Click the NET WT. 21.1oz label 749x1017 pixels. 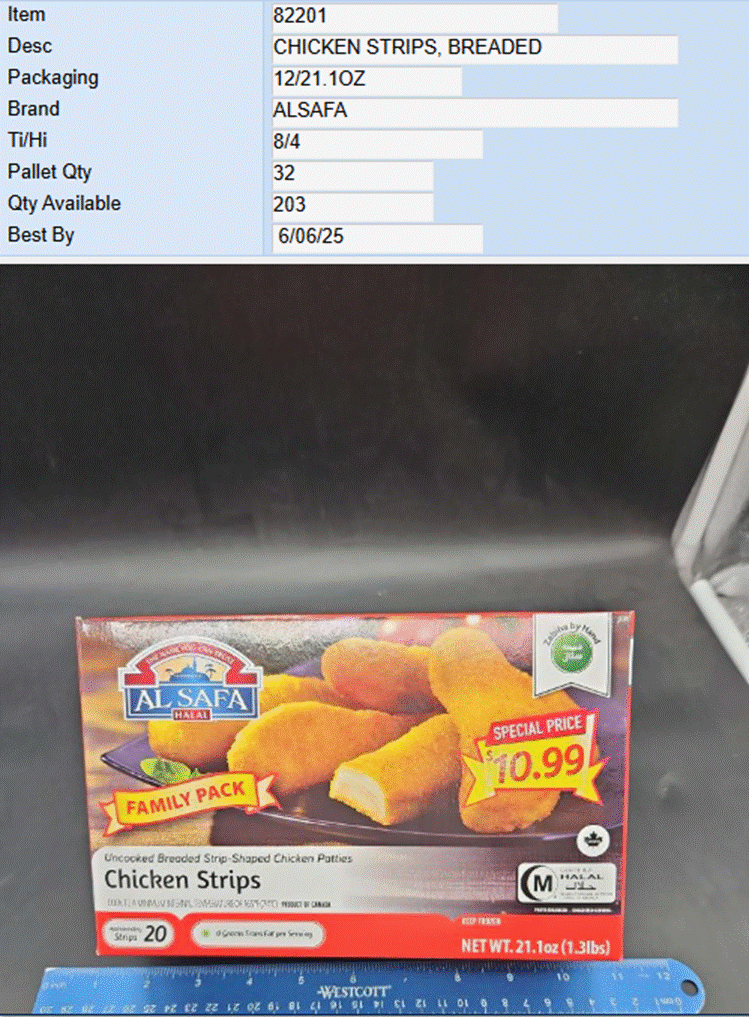click(535, 946)
